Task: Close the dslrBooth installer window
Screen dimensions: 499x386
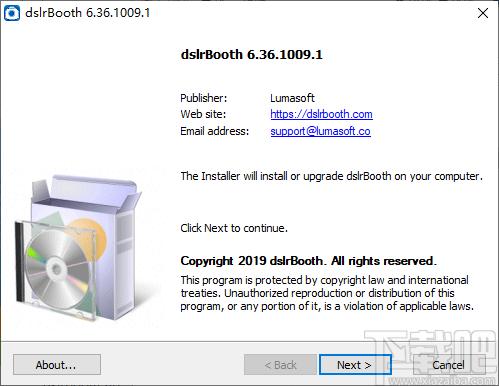Action: [483, 13]
